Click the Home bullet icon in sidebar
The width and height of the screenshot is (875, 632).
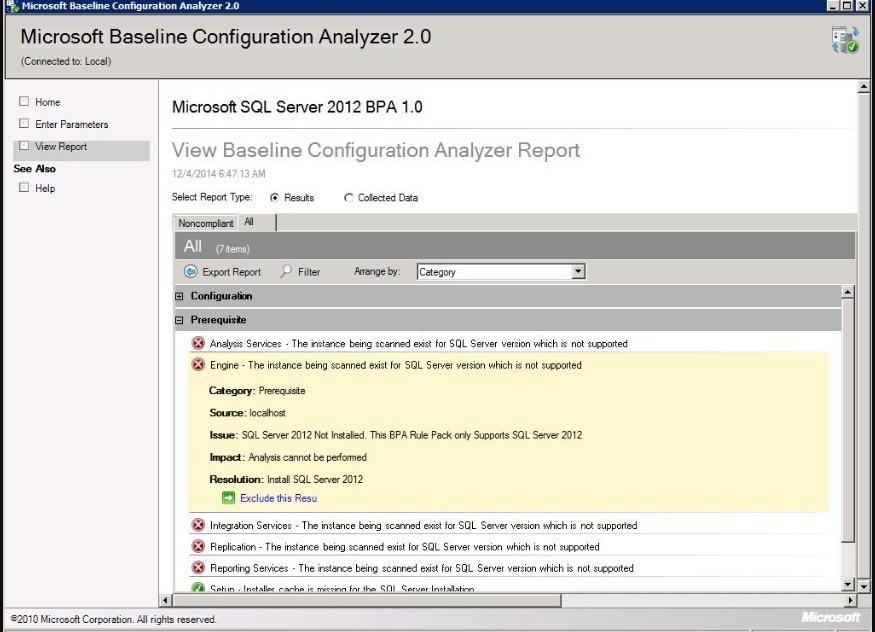tap(23, 101)
